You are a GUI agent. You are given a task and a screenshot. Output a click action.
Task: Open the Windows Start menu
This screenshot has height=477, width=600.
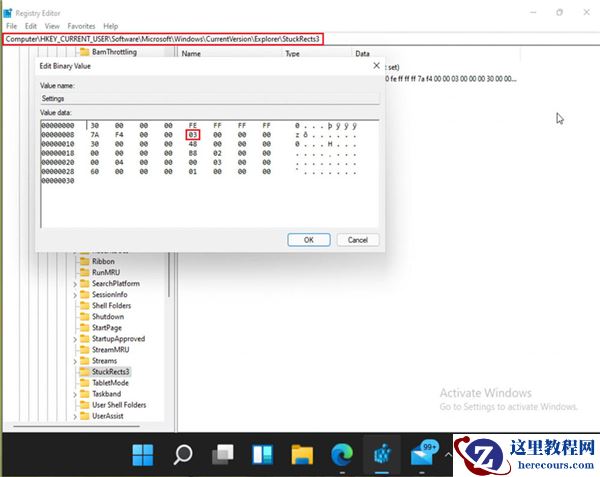[x=143, y=454]
